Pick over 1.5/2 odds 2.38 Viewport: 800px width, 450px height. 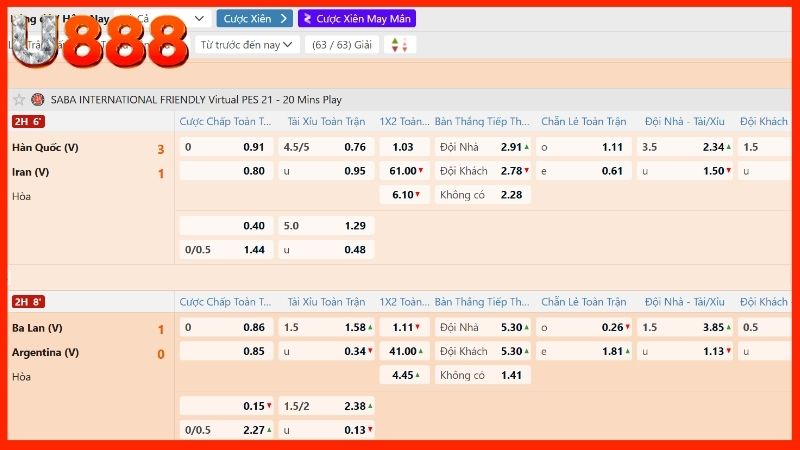click(x=327, y=406)
